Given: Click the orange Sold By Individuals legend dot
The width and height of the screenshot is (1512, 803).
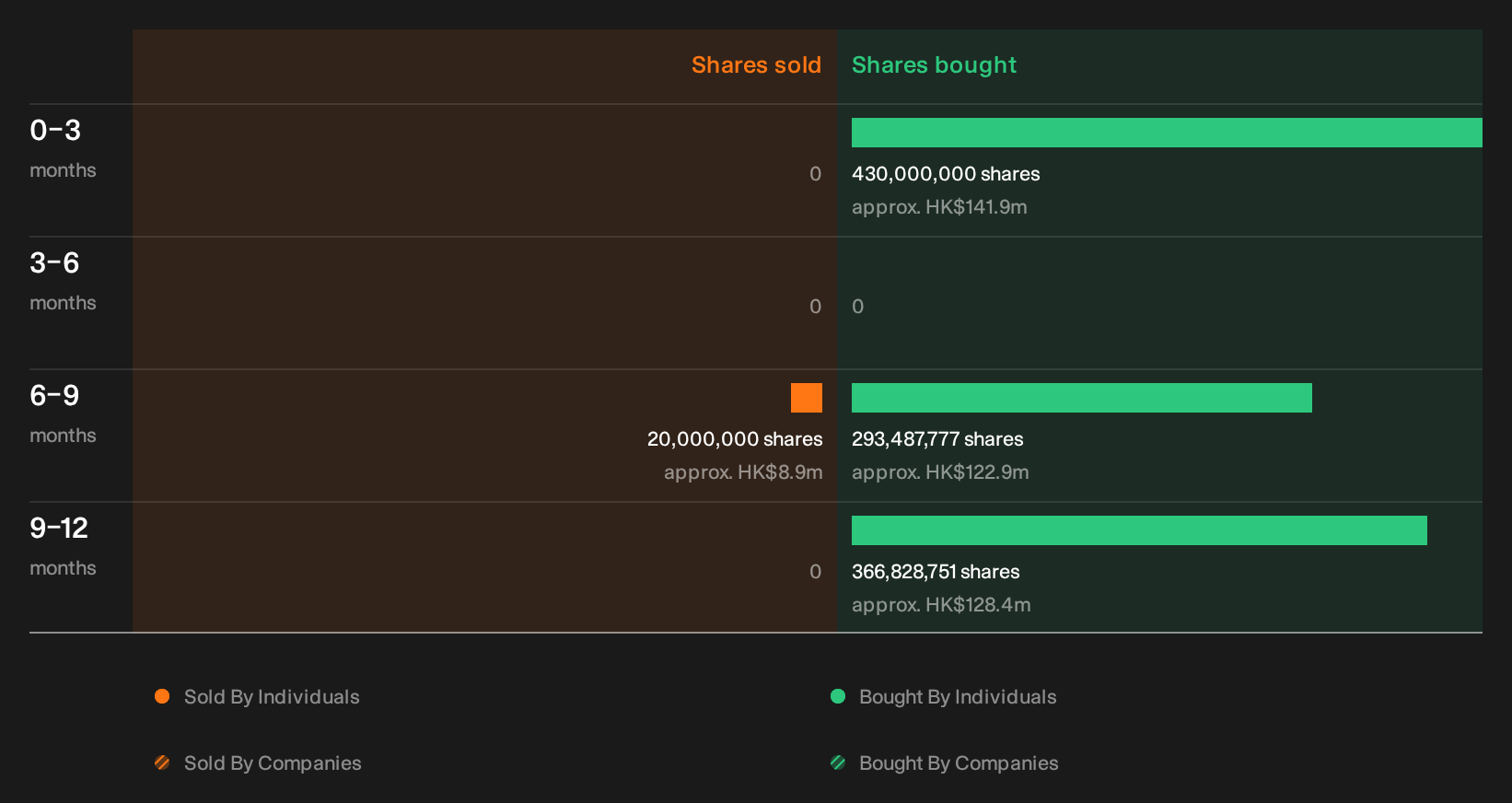Looking at the screenshot, I should [162, 696].
